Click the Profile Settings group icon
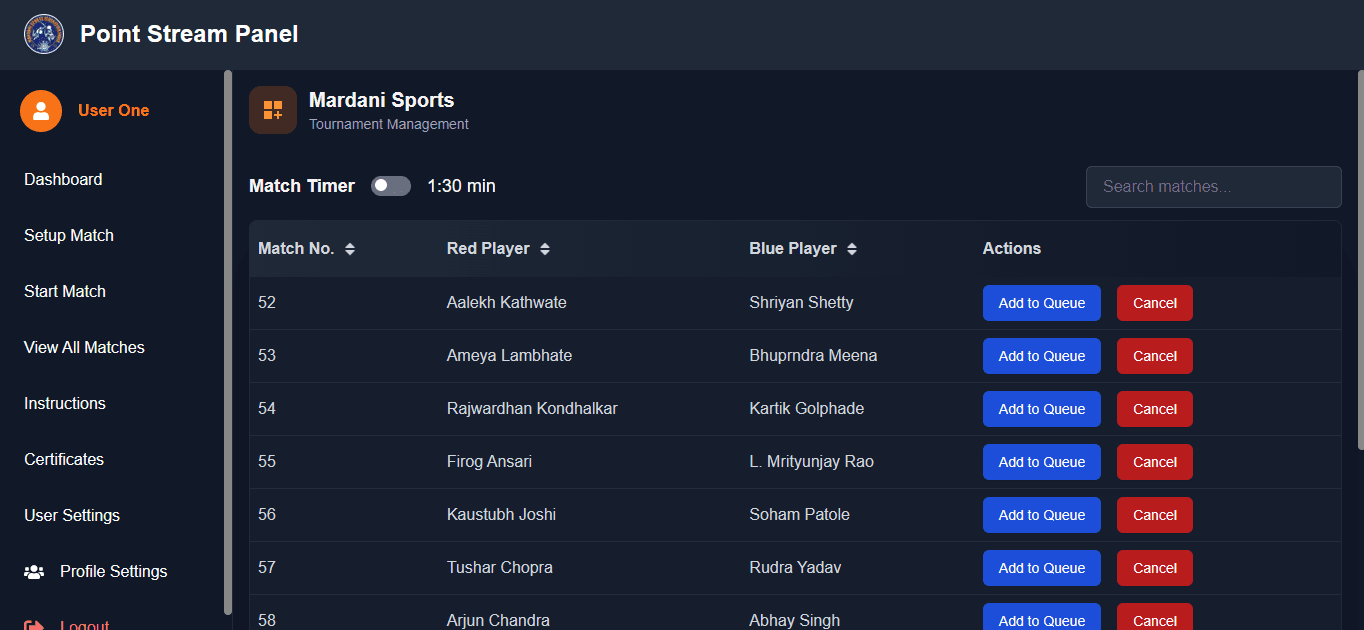This screenshot has height=630, width=1364. click(x=34, y=572)
